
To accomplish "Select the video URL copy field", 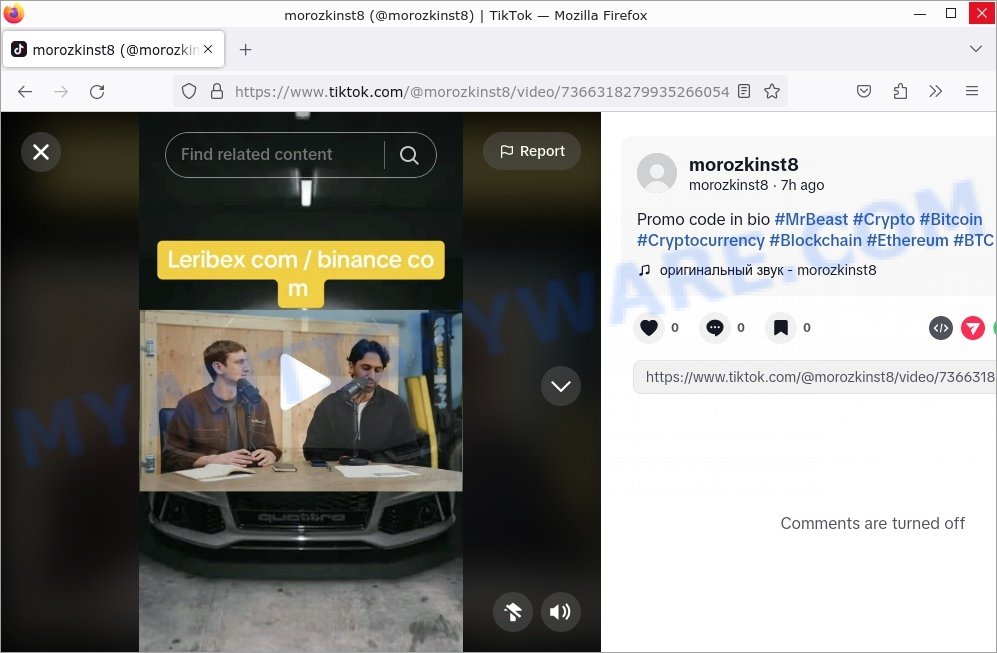I will [x=815, y=377].
